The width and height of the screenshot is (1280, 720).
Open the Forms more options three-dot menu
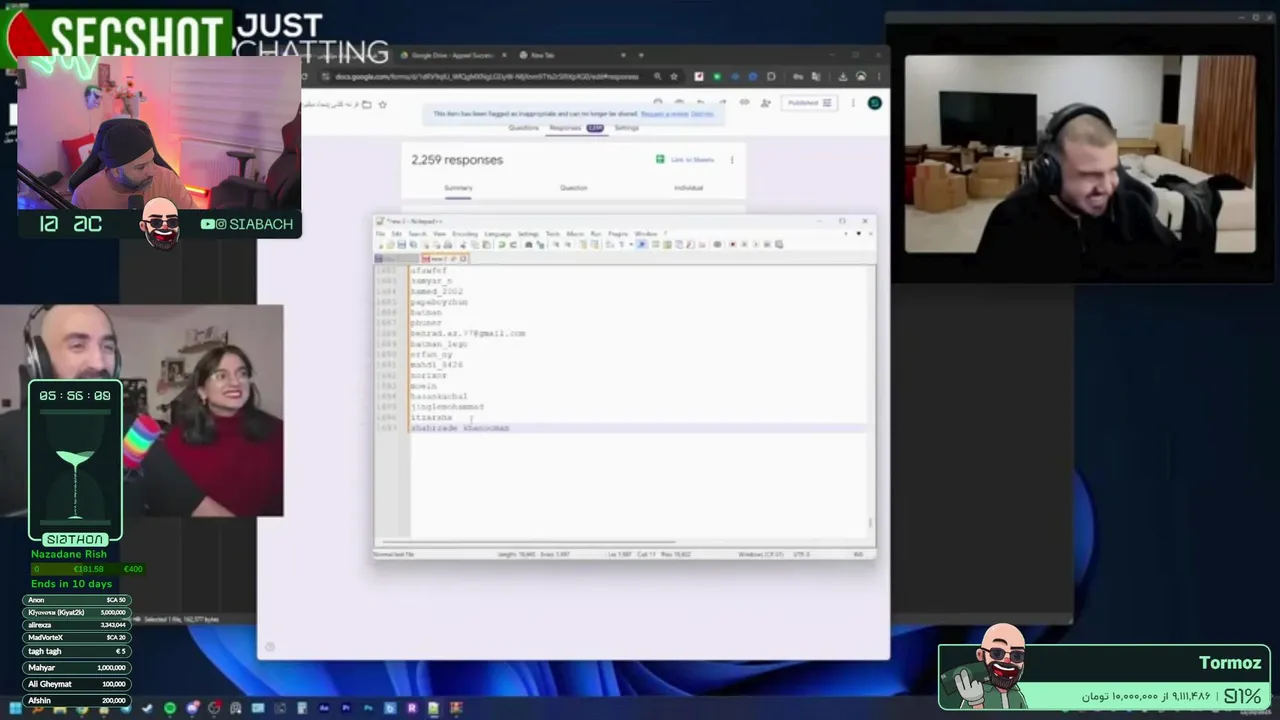pos(853,103)
